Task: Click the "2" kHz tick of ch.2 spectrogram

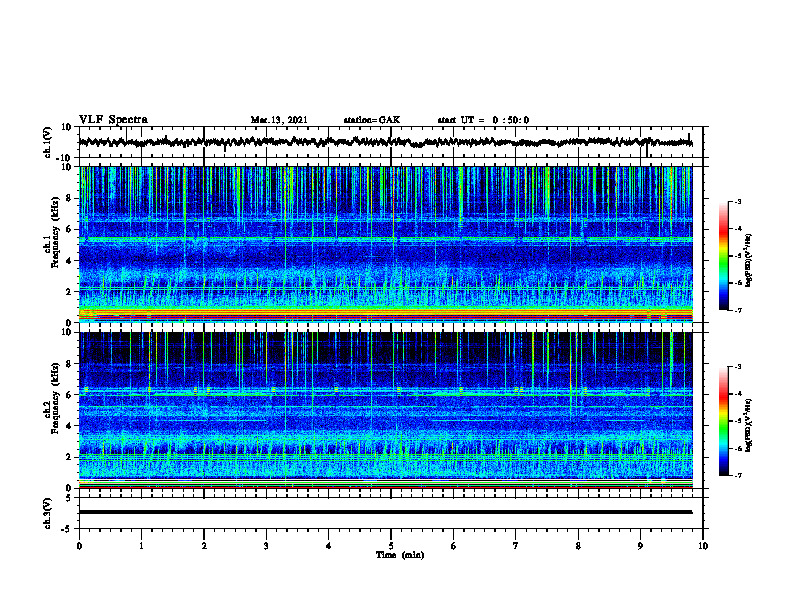Action: [x=69, y=457]
